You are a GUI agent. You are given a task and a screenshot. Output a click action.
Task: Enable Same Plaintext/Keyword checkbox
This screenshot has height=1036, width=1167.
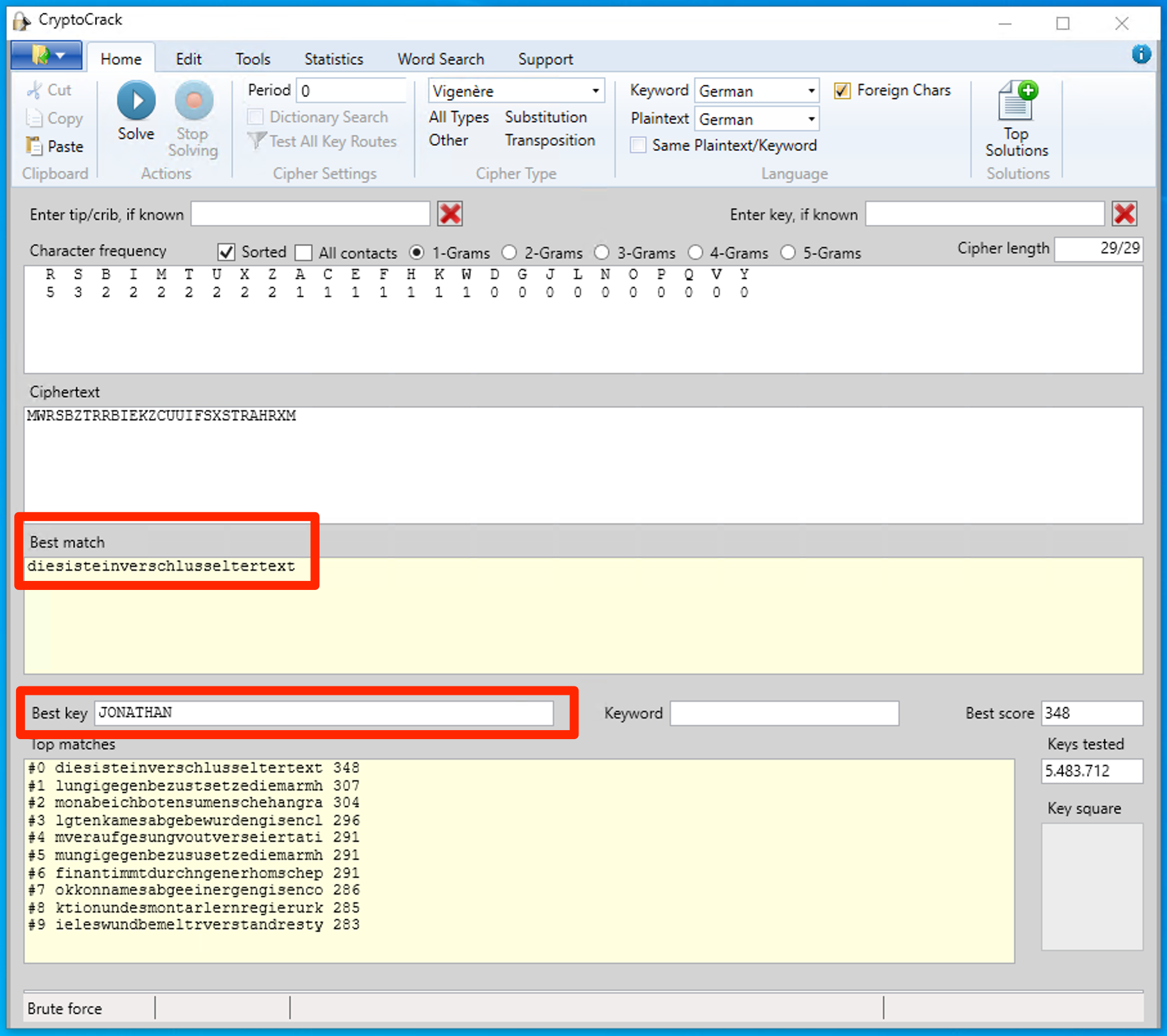point(638,145)
